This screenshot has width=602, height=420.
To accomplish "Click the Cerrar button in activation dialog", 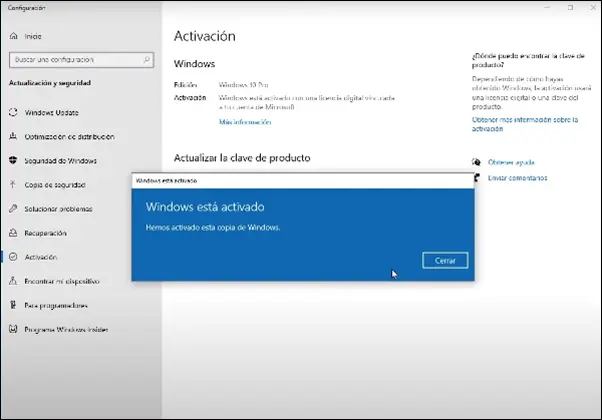I will point(445,261).
